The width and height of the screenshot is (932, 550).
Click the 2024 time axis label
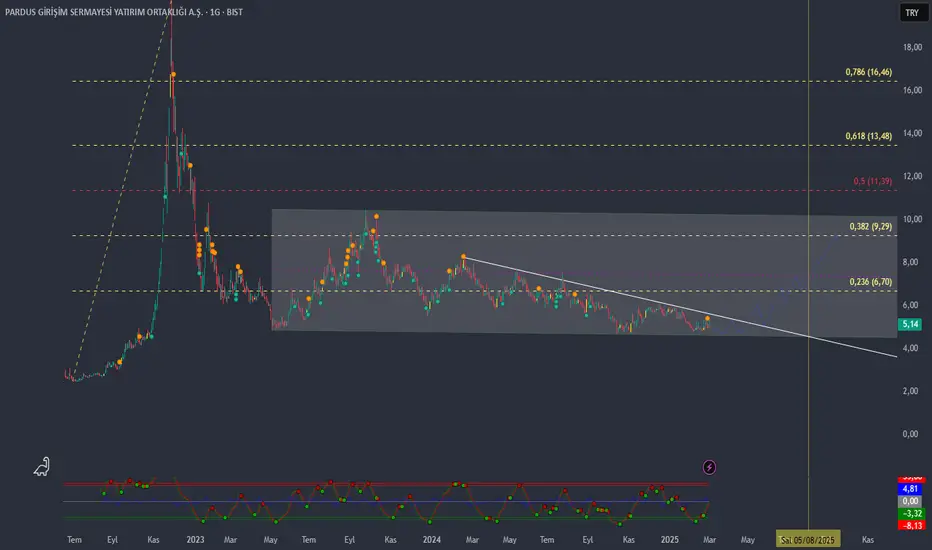[x=432, y=540]
